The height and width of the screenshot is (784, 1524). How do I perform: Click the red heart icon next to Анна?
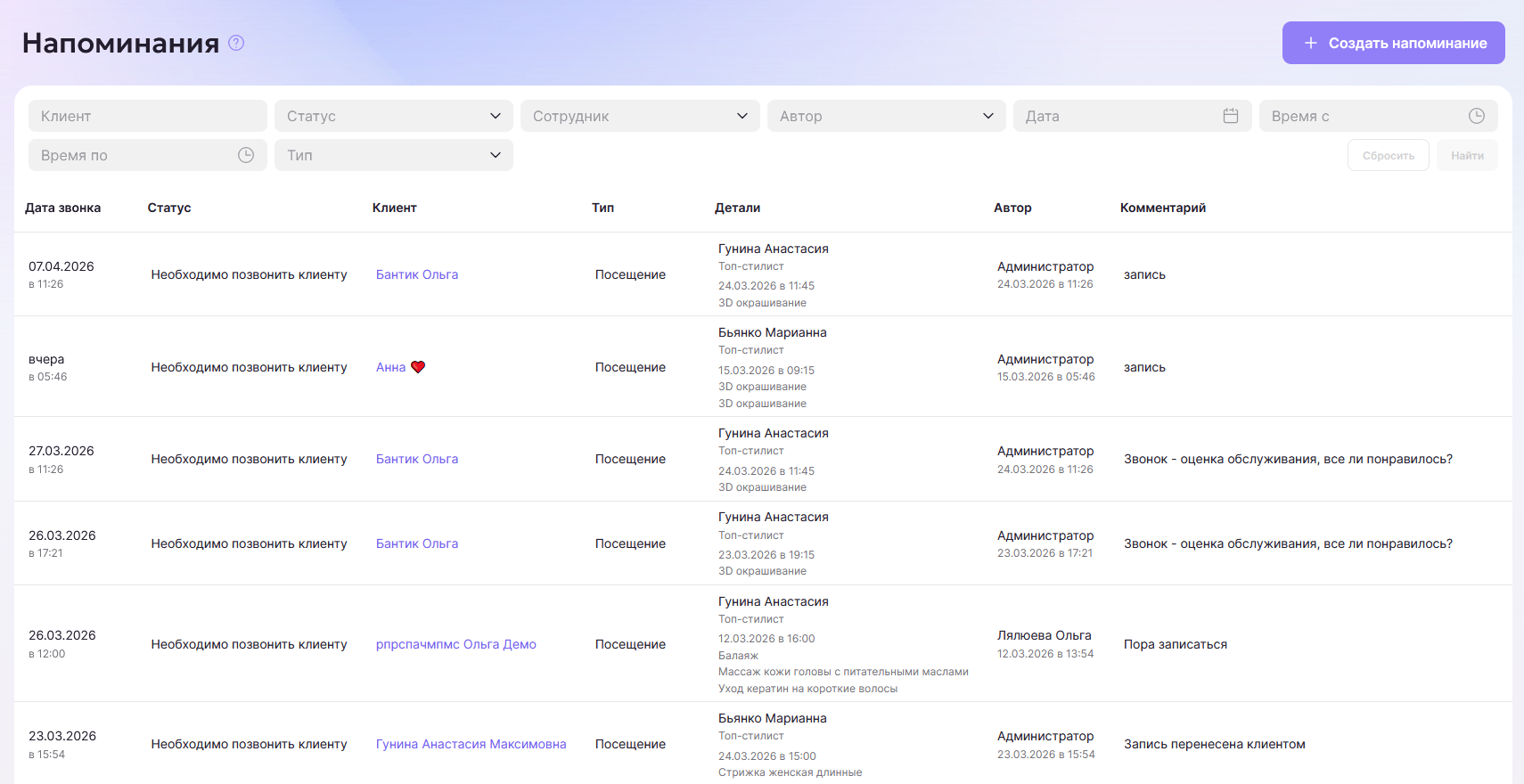[418, 367]
